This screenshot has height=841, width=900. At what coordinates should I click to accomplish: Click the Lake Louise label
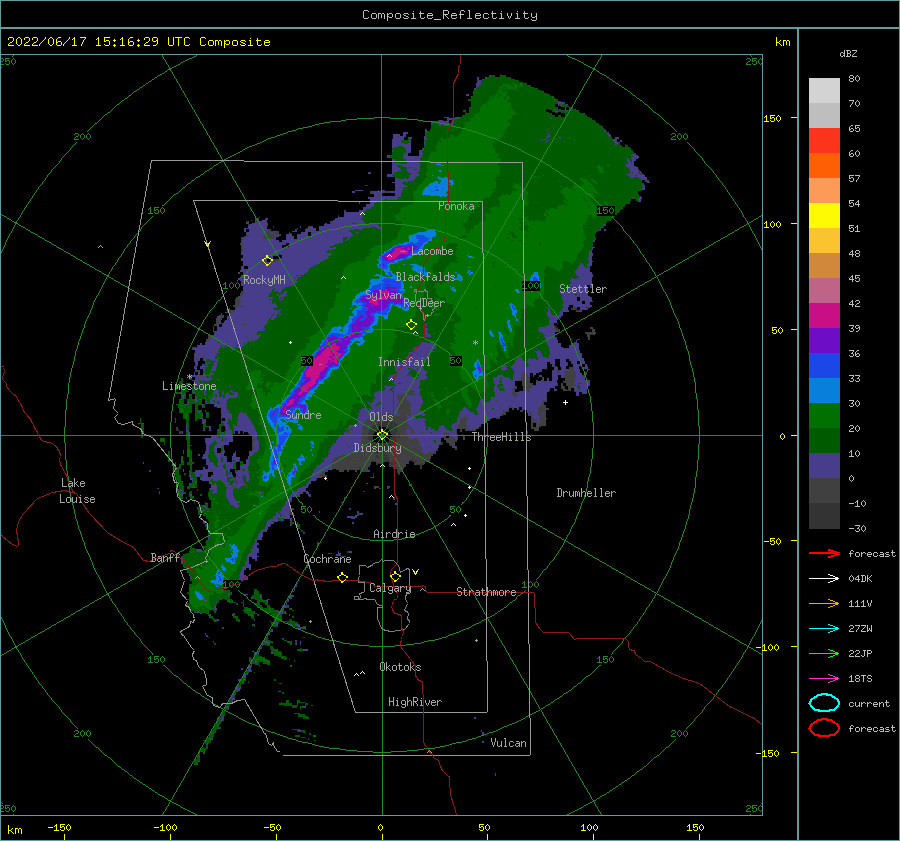point(77,491)
